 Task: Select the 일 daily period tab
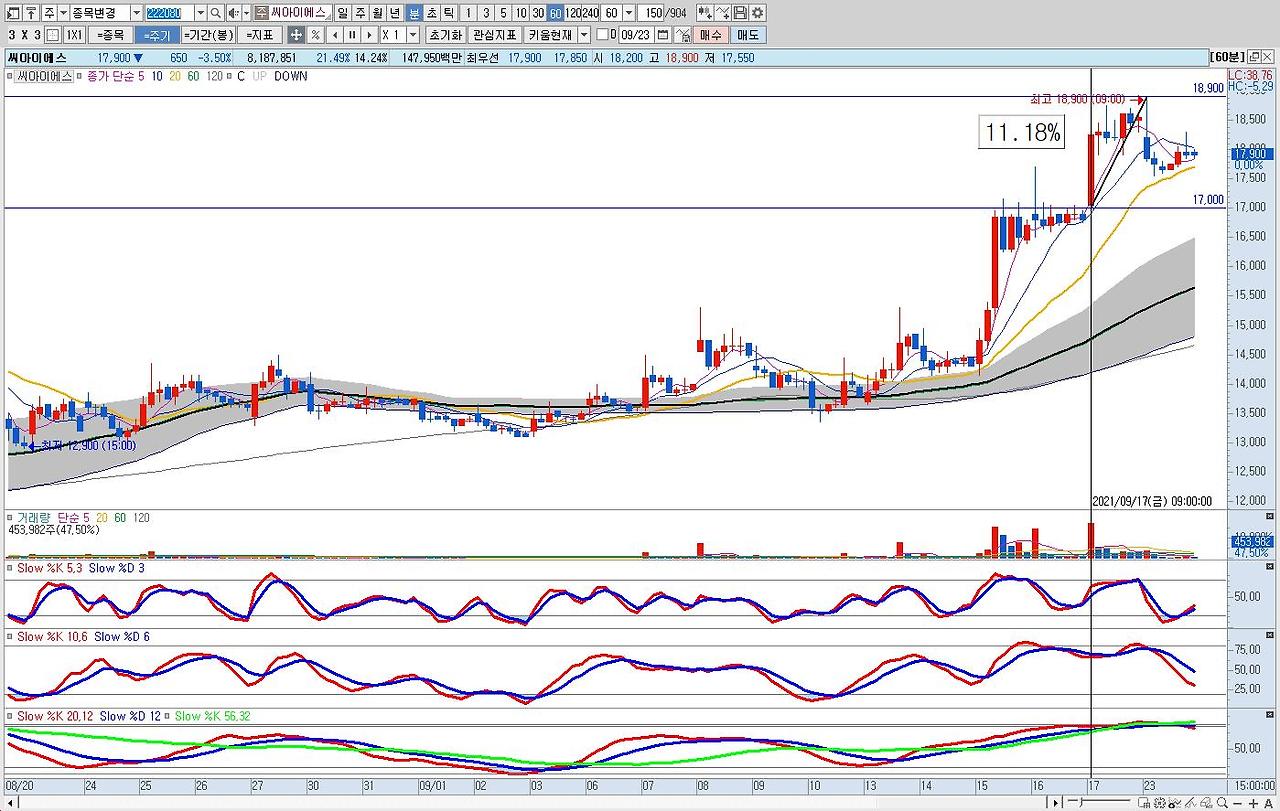click(x=343, y=13)
